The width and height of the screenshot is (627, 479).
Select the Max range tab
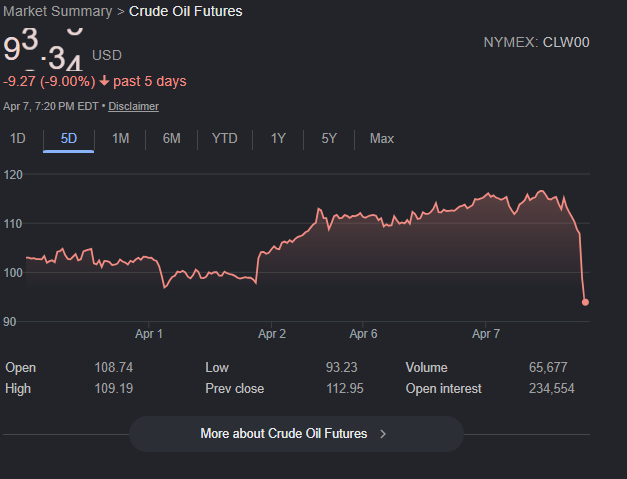click(x=382, y=139)
